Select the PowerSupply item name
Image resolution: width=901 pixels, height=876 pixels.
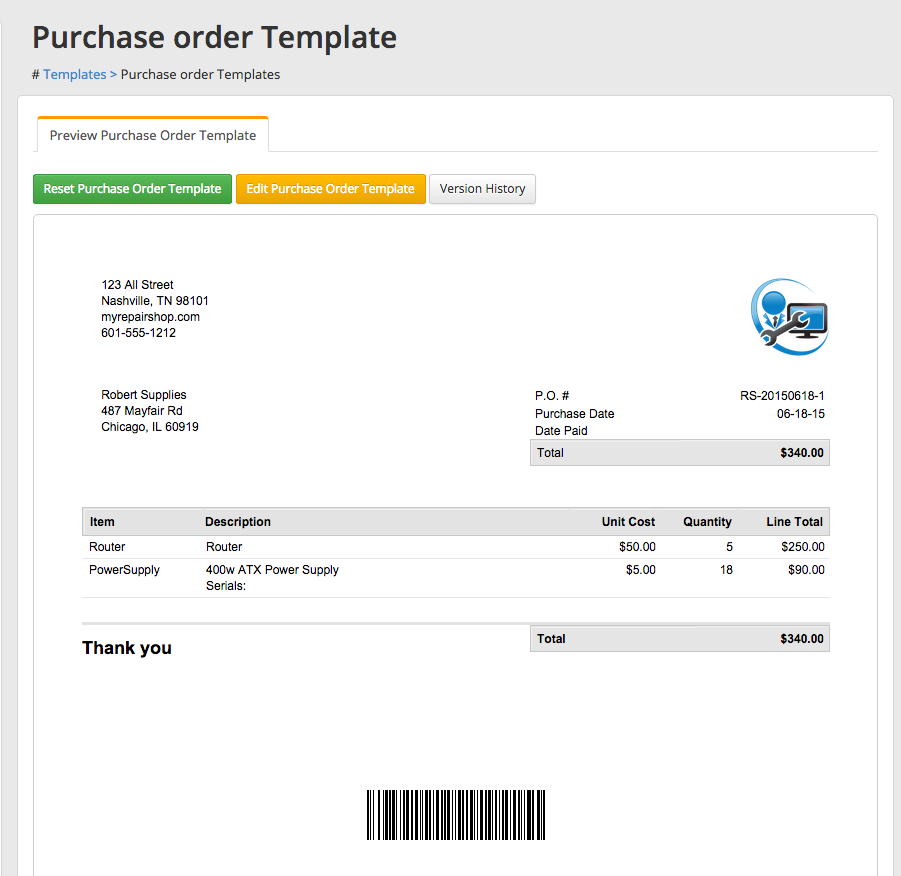pyautogui.click(x=124, y=570)
